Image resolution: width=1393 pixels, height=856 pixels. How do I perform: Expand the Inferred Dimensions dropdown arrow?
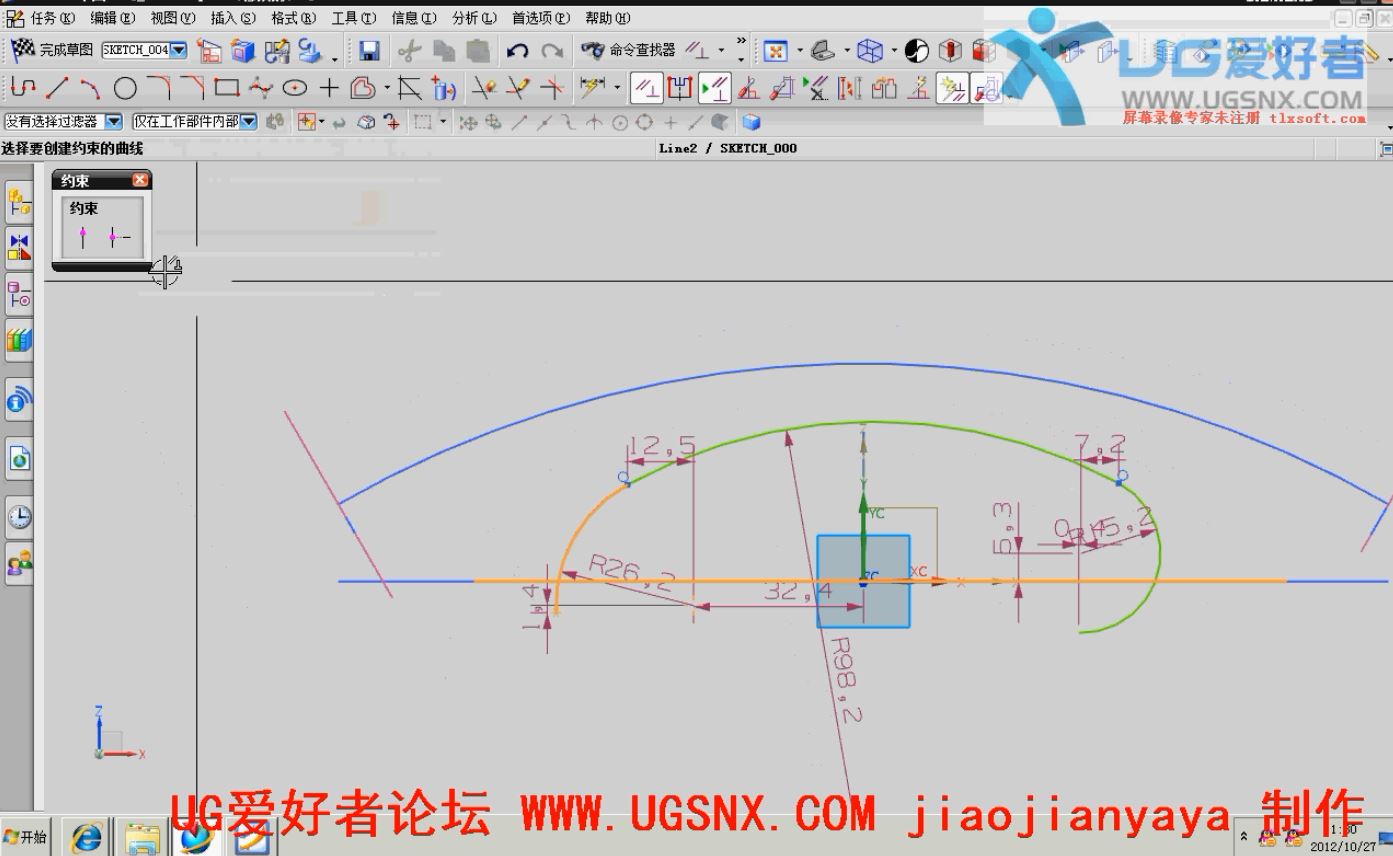tap(617, 88)
